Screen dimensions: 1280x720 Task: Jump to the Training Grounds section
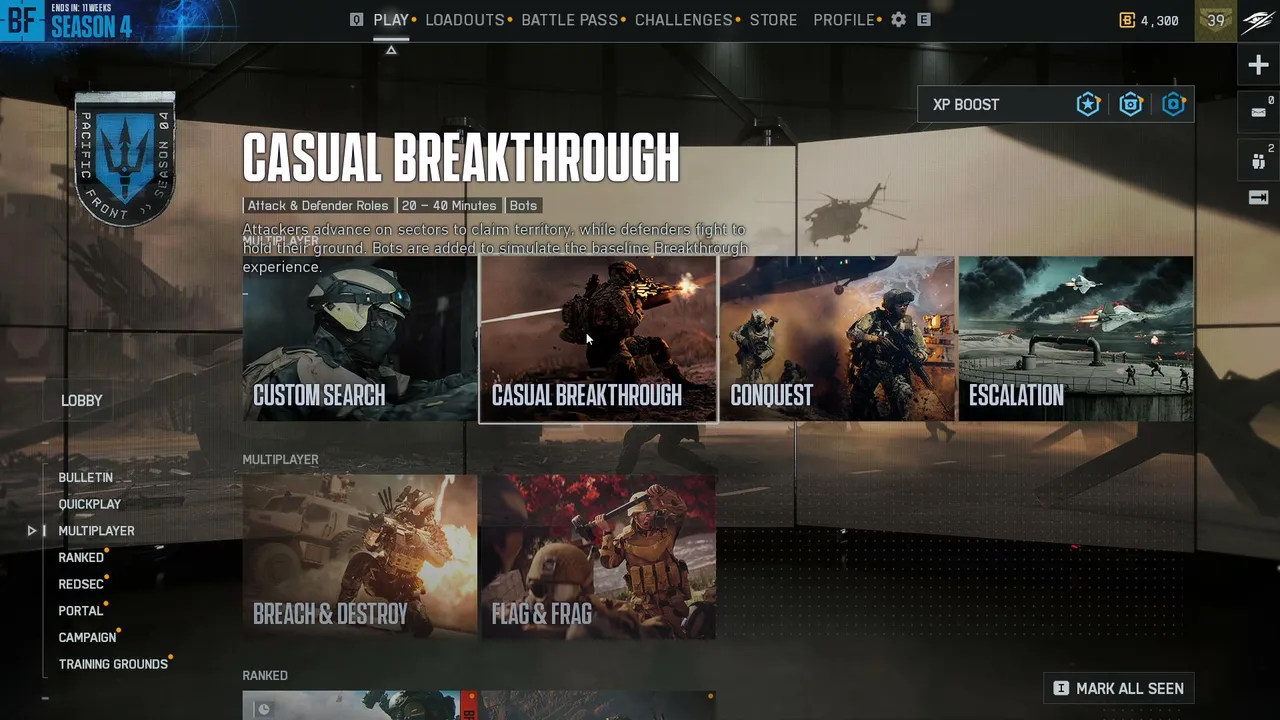pos(113,664)
